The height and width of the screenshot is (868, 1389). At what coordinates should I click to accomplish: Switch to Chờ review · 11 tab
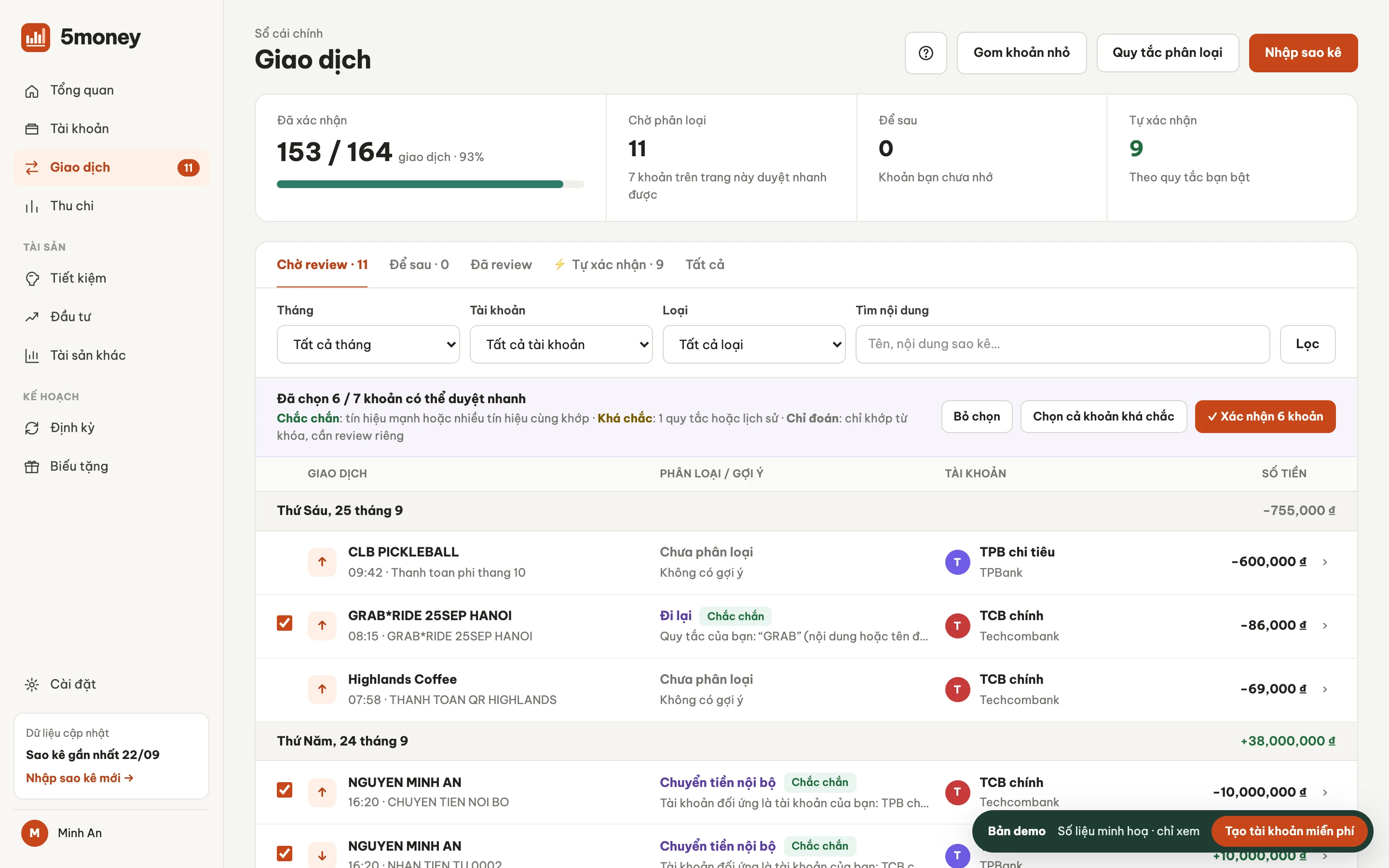pos(322,265)
